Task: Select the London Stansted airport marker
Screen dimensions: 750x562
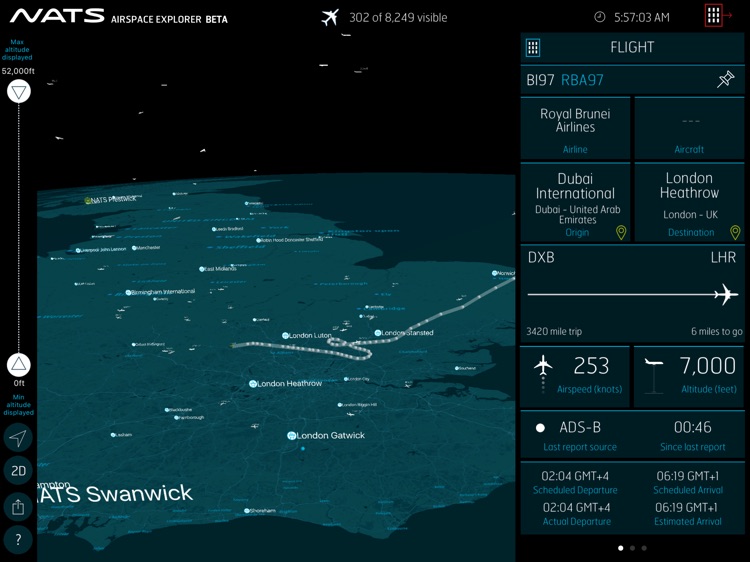Action: tap(377, 332)
